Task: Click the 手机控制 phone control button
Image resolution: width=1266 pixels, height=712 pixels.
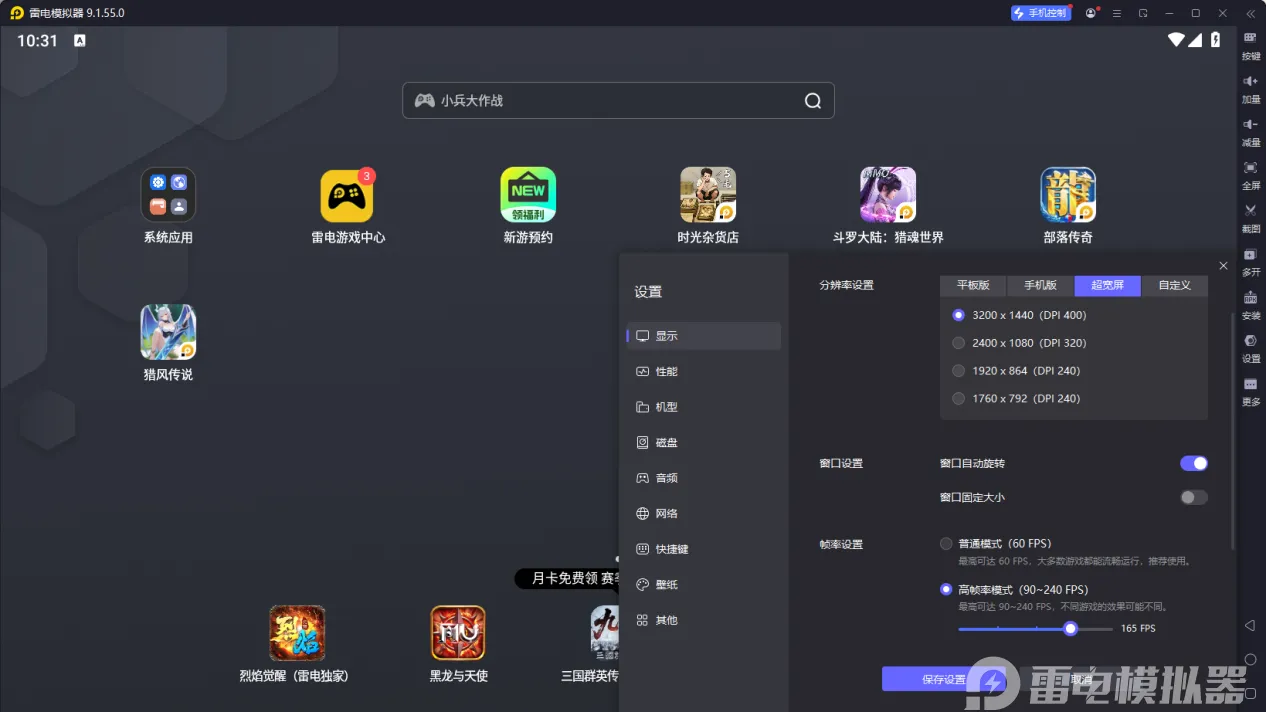Action: (x=1041, y=13)
